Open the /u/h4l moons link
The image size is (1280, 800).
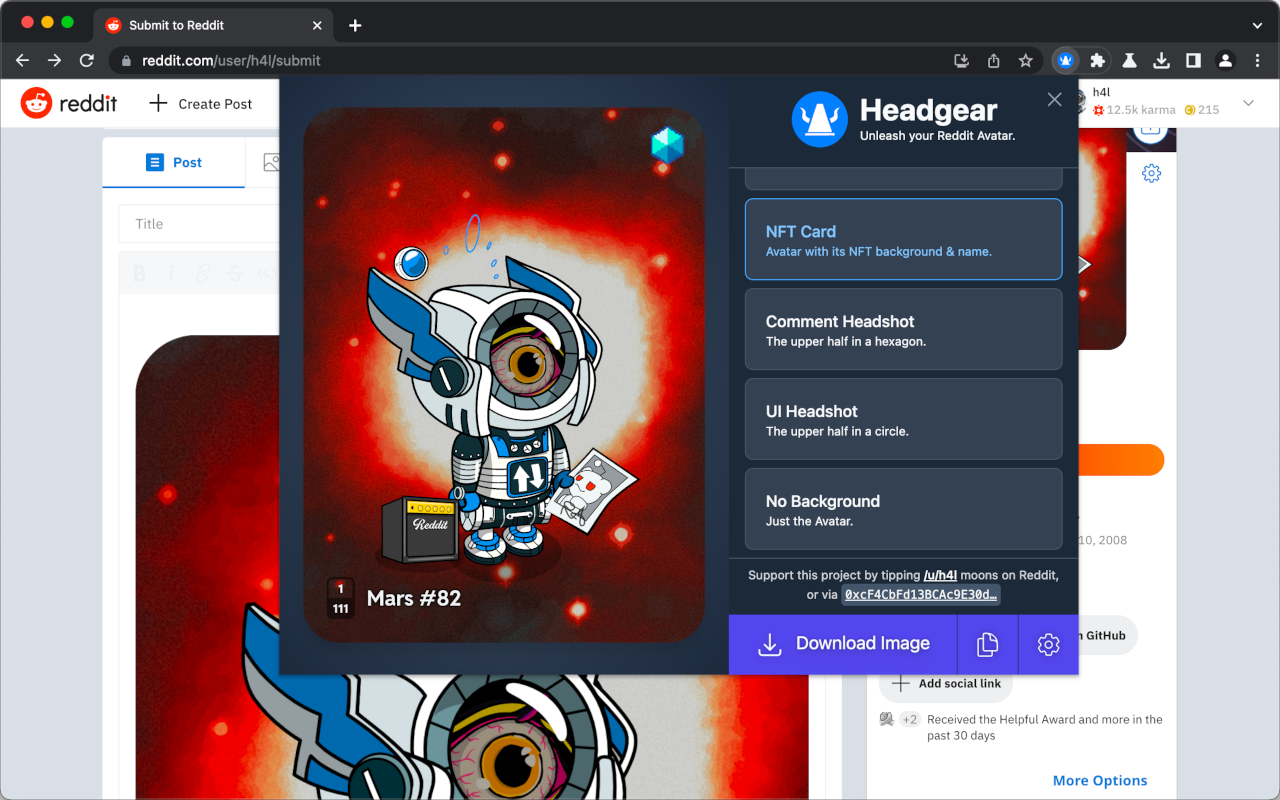(x=941, y=575)
